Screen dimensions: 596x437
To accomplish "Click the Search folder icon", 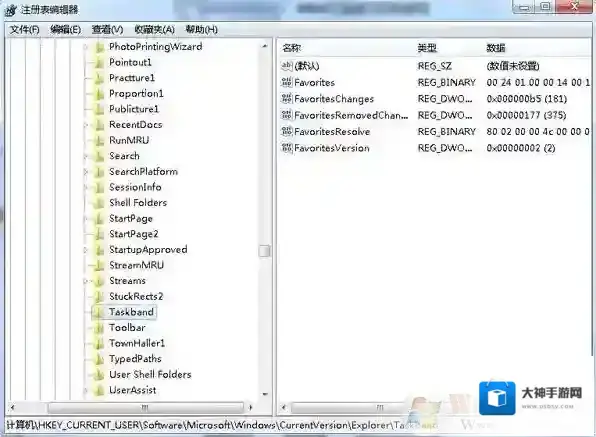I will [99, 156].
